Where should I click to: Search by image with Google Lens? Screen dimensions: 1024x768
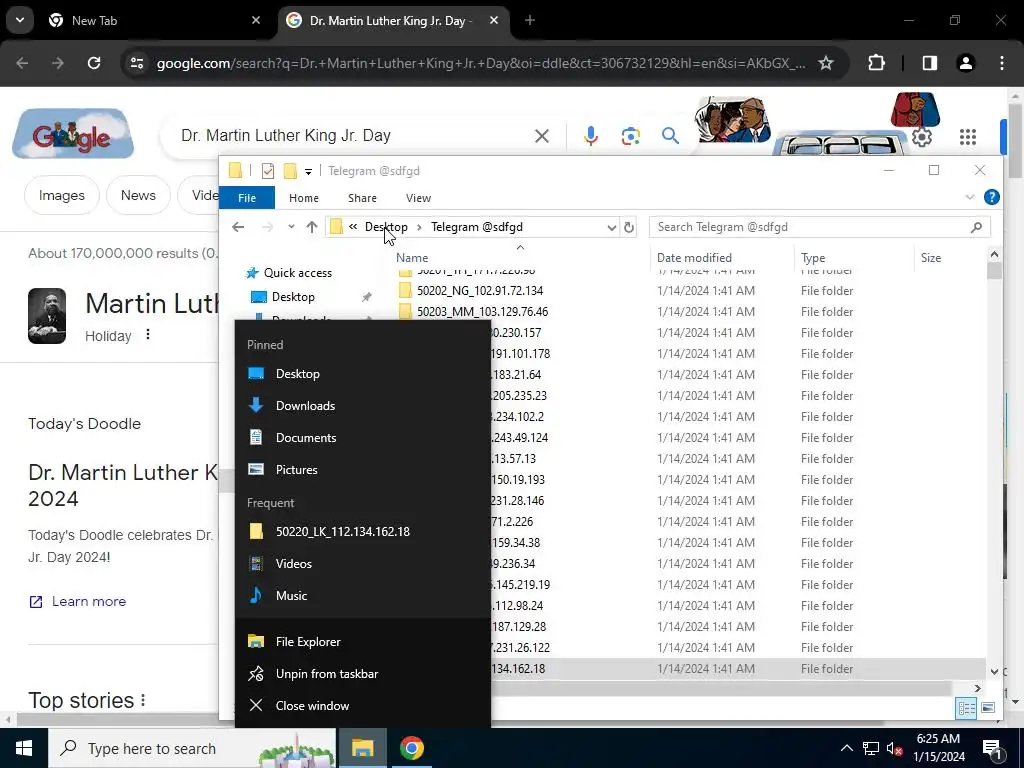tap(630, 136)
